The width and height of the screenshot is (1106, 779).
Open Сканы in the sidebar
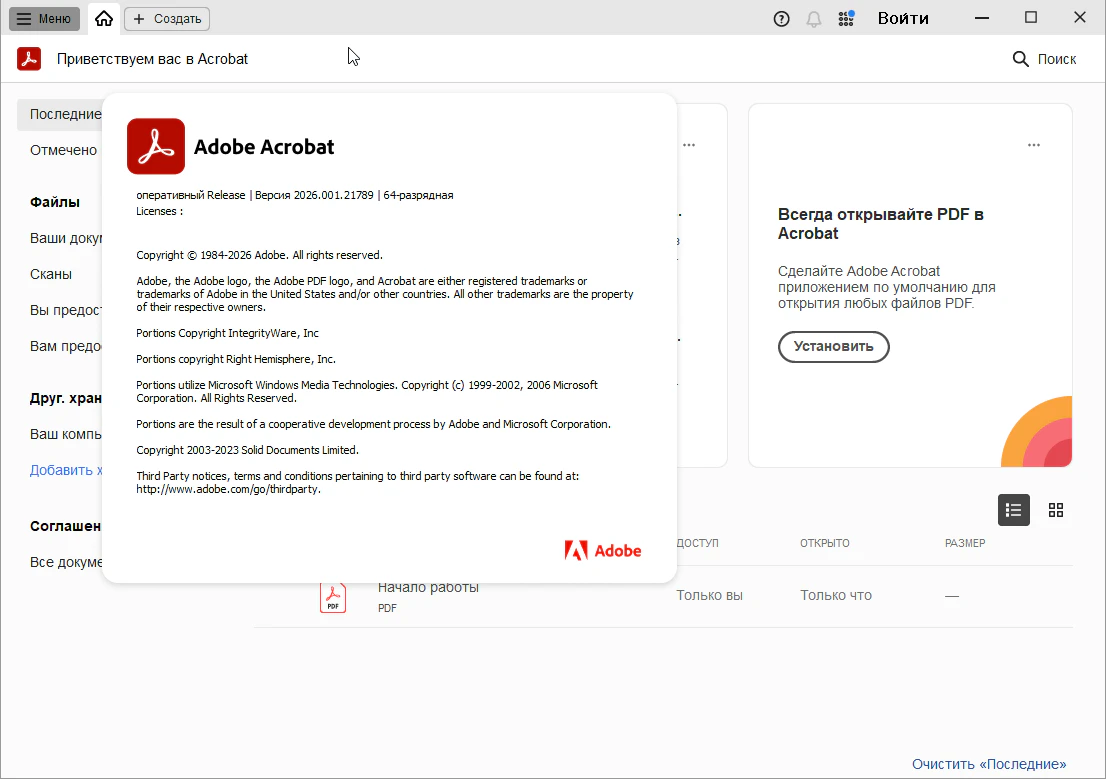(51, 274)
